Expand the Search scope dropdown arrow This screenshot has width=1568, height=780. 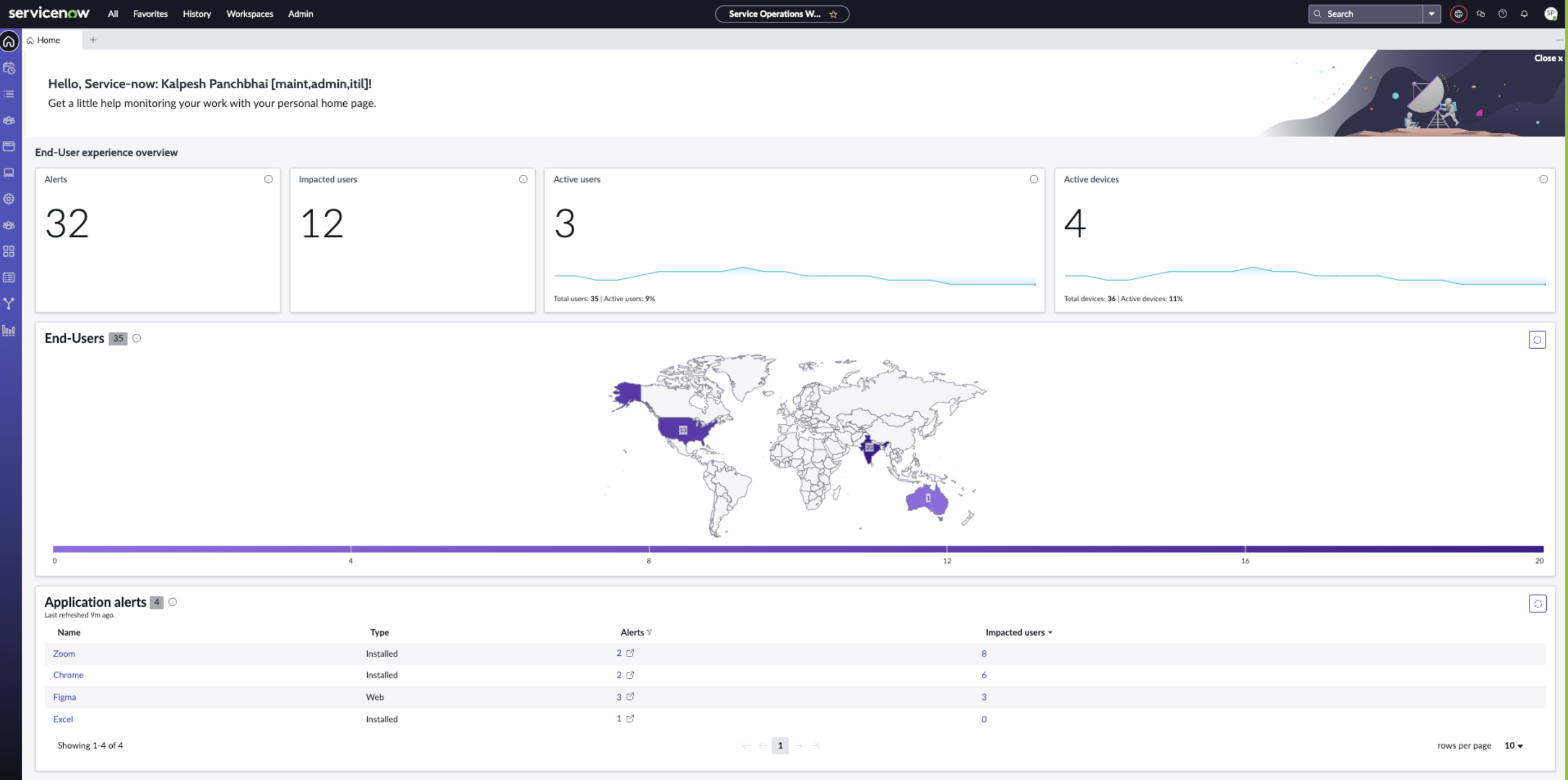(x=1432, y=14)
